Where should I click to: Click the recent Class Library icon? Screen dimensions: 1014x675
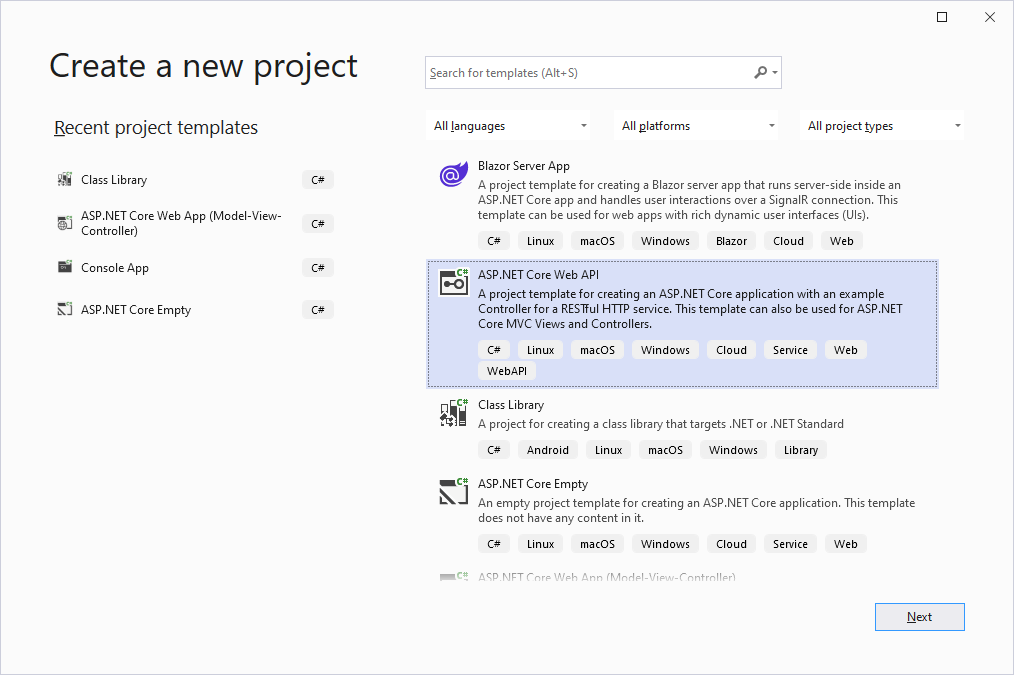(65, 180)
